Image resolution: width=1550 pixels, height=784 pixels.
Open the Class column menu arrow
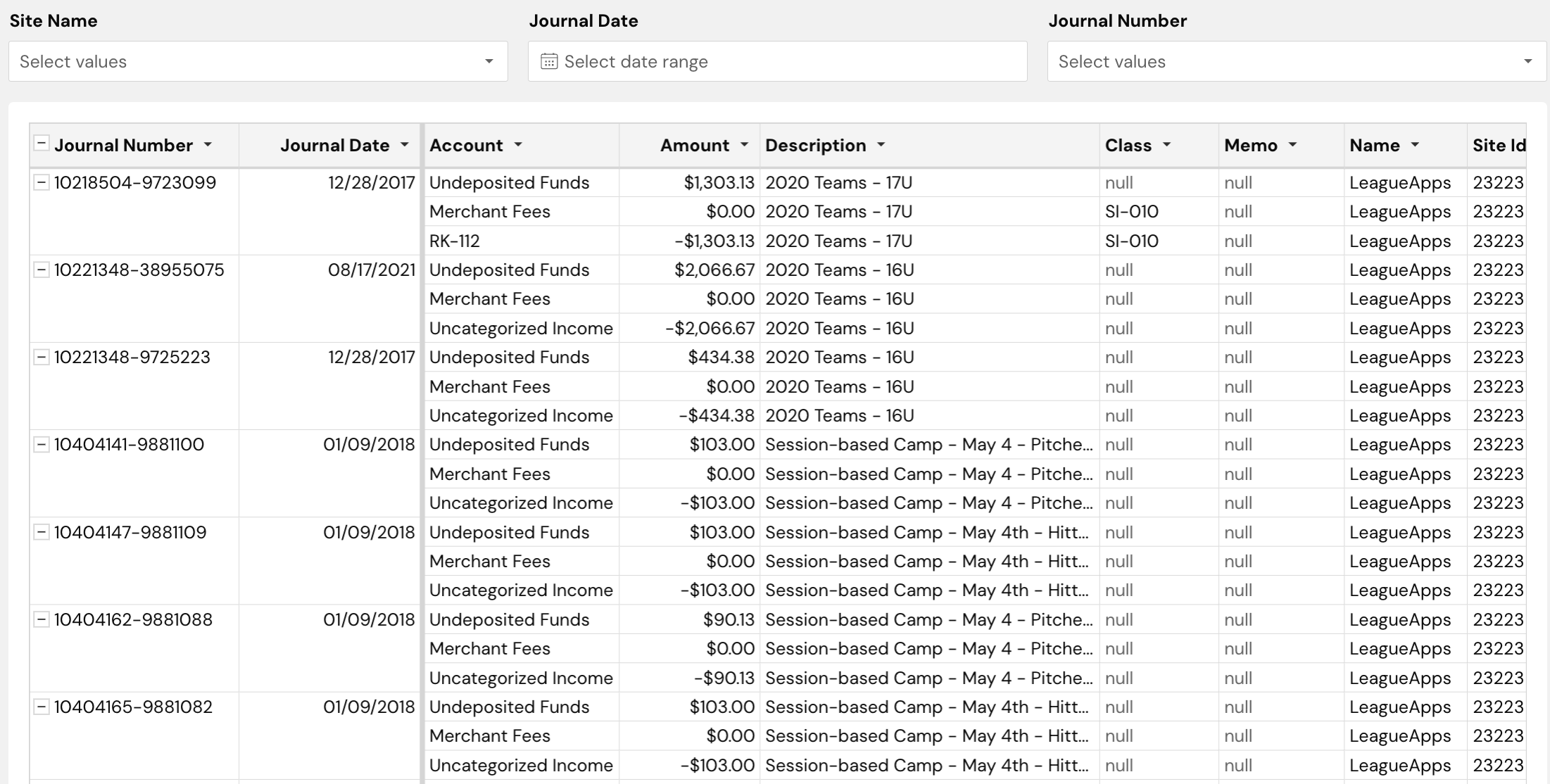click(x=1166, y=145)
